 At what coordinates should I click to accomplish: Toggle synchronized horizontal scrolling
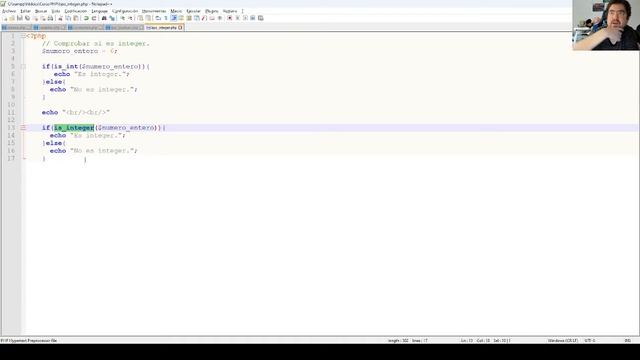point(148,18)
